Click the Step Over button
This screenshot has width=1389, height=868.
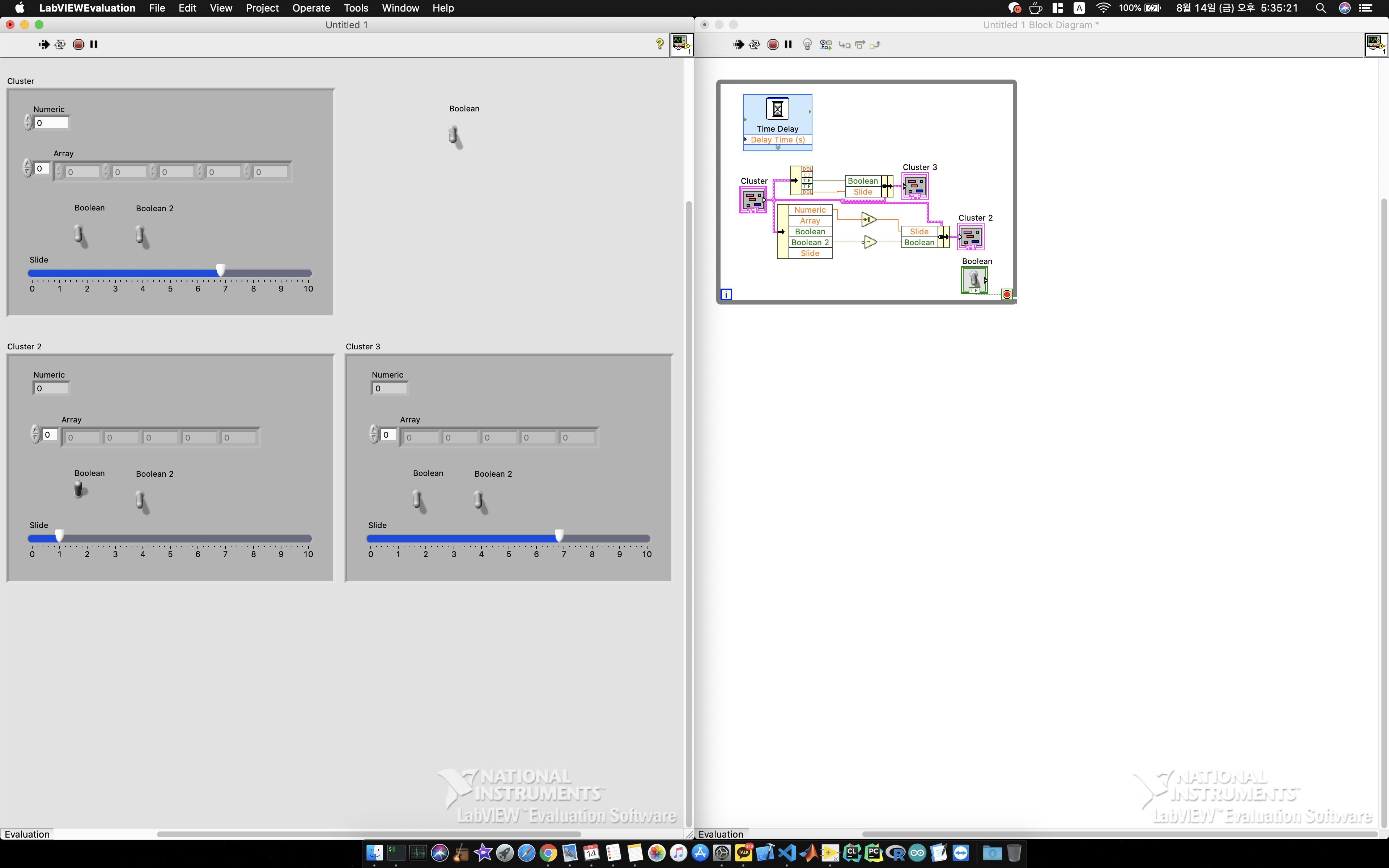coord(860,44)
